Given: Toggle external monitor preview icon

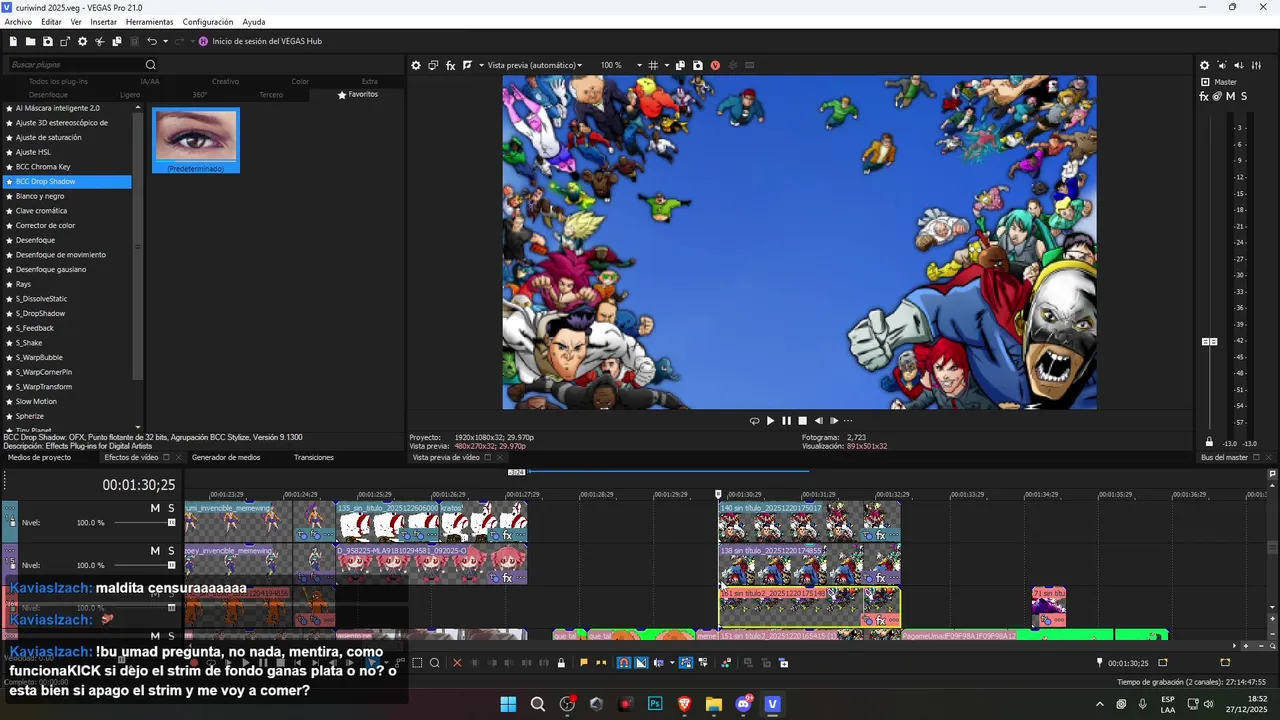Looking at the screenshot, I should [433, 65].
